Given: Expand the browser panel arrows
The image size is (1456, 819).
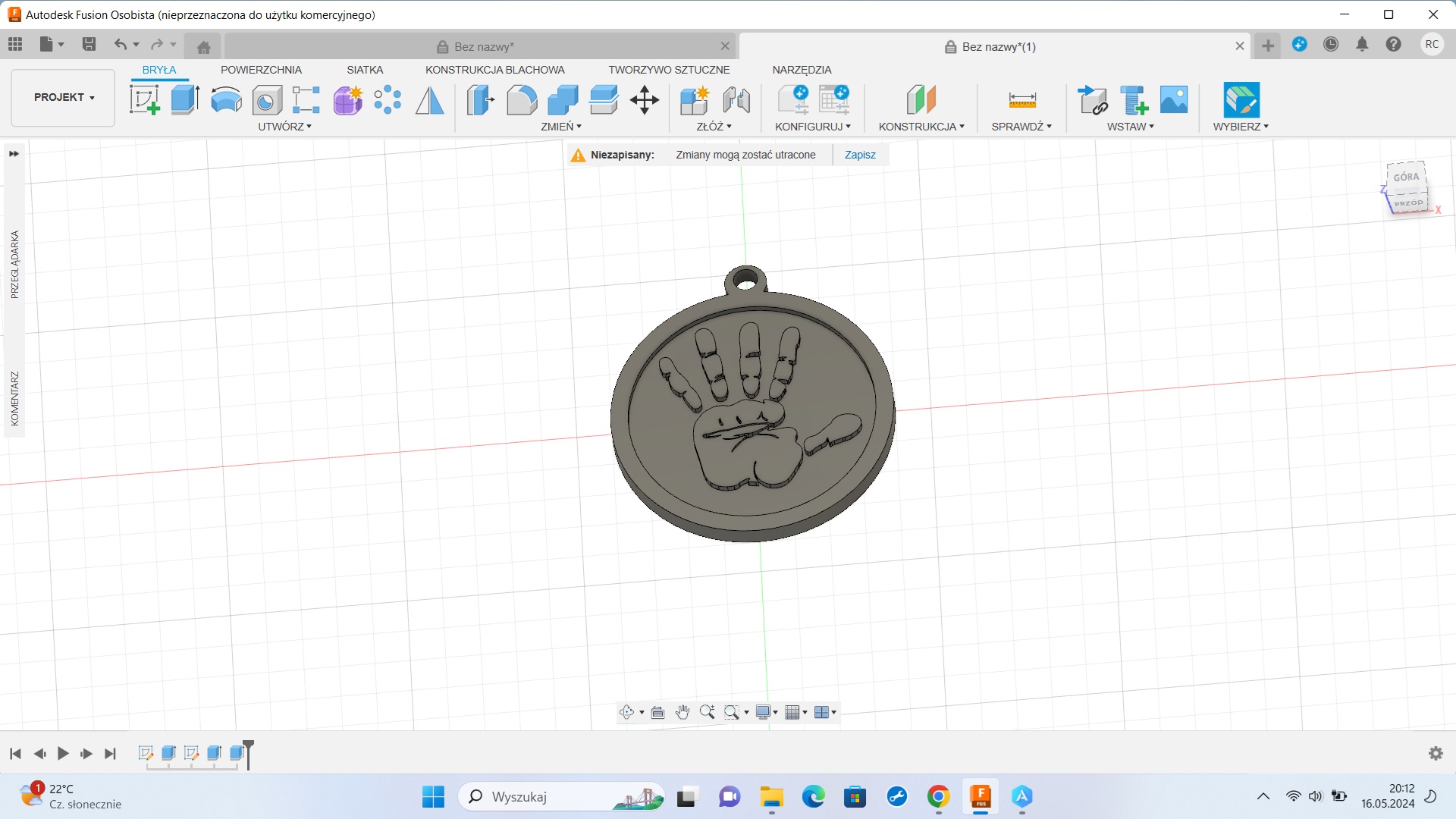Looking at the screenshot, I should [x=14, y=154].
